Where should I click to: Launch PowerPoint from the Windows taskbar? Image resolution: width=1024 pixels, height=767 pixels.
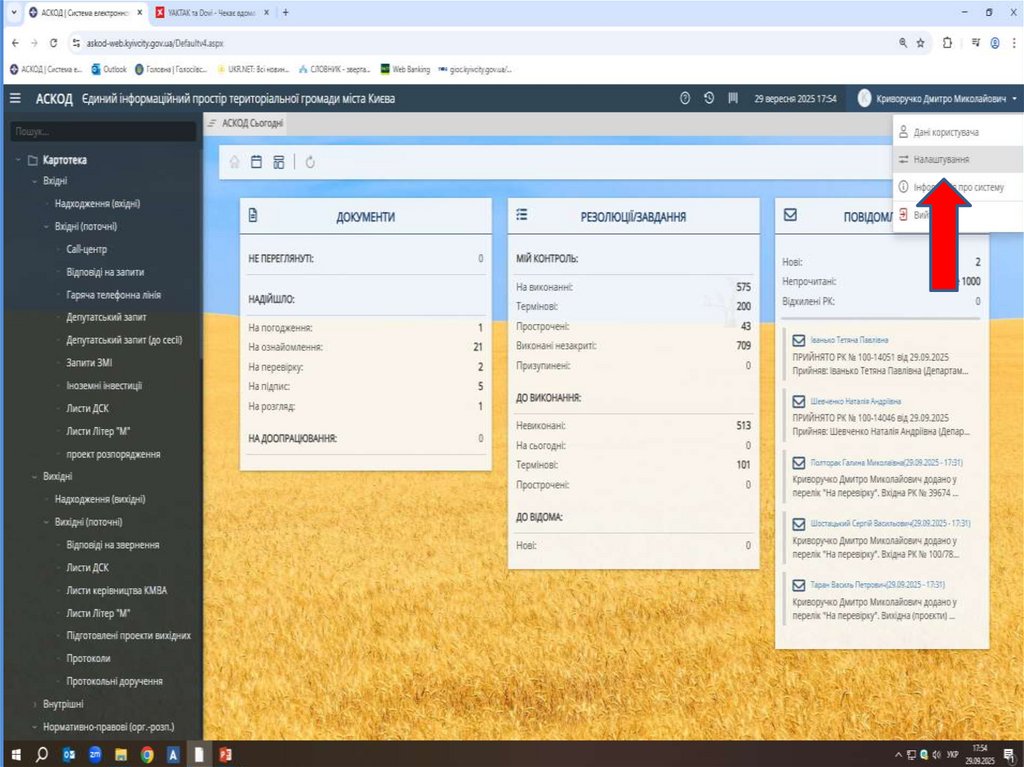tap(225, 754)
